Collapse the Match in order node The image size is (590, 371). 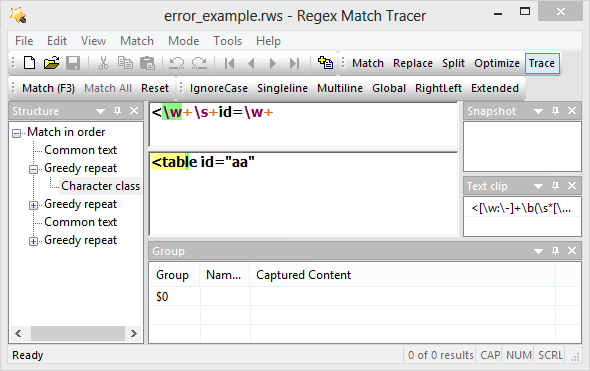tap(16, 133)
